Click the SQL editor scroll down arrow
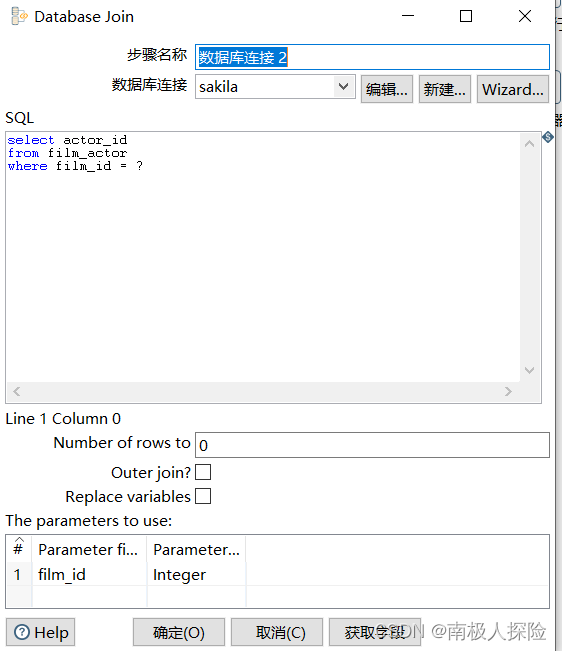Image resolution: width=562 pixels, height=651 pixels. 530,370
